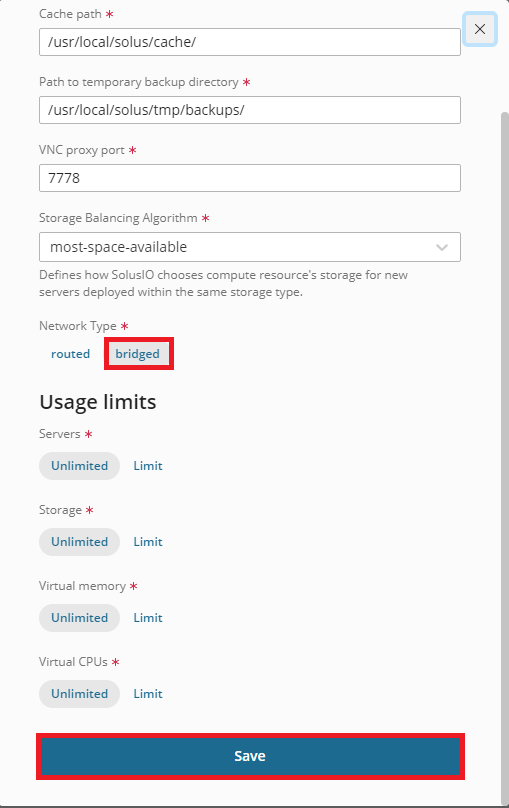Click the VNC proxy port field
The height and width of the screenshot is (808, 509).
tap(250, 178)
